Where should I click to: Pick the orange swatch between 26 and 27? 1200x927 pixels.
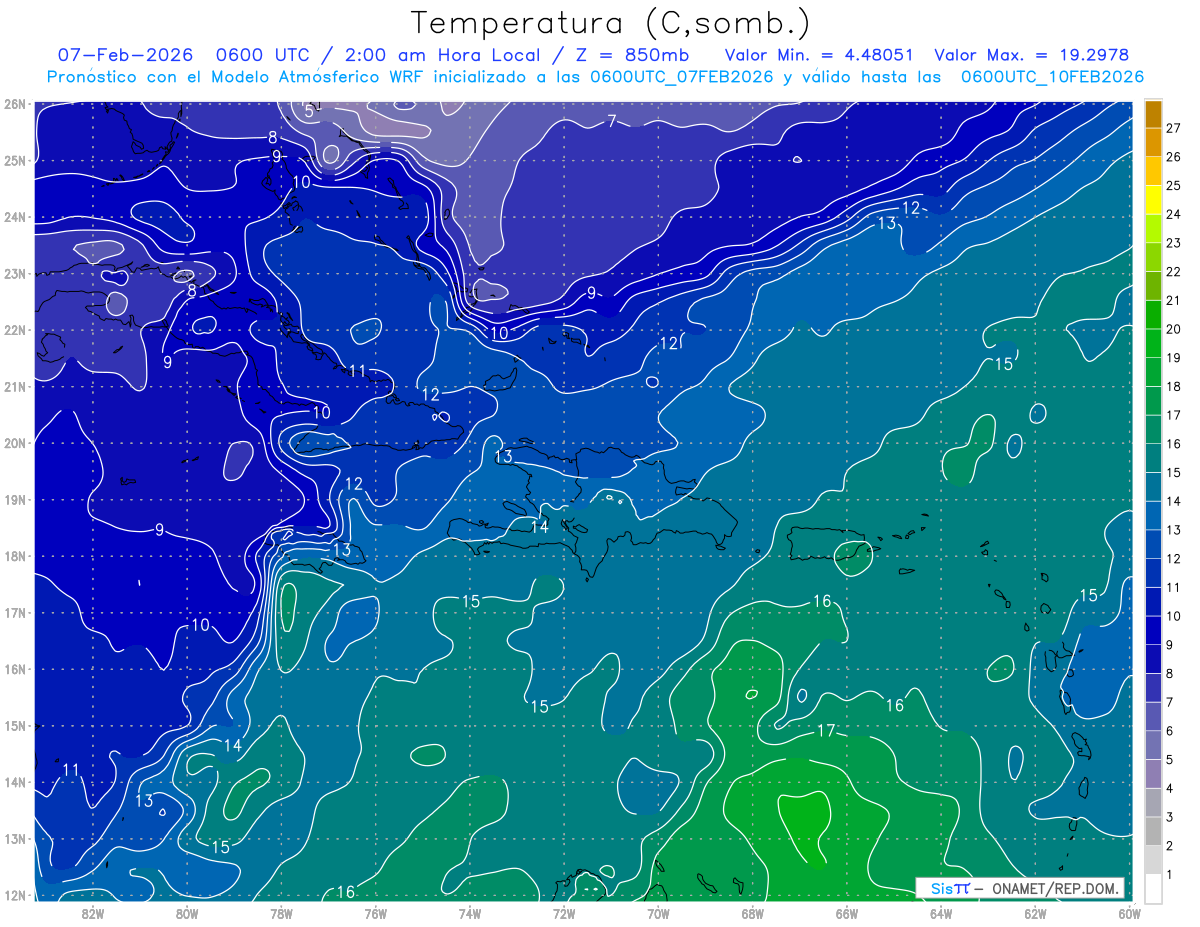[x=1153, y=142]
